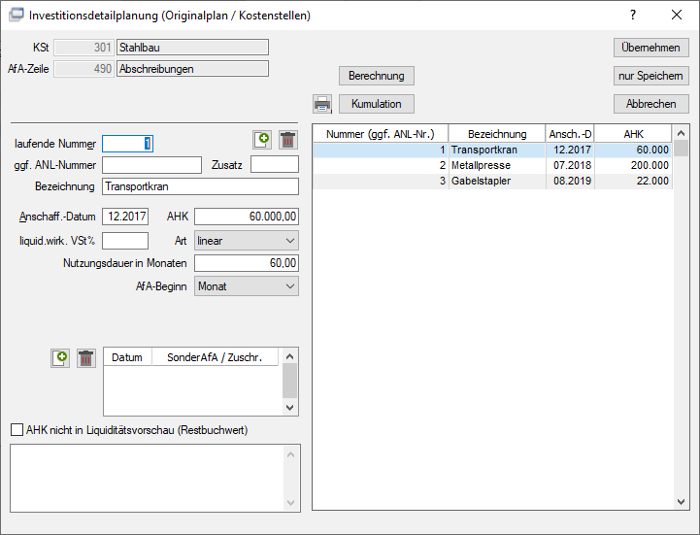Delete entry using trash icon beside laufende Nummer
This screenshot has width=700, height=535.
[288, 140]
